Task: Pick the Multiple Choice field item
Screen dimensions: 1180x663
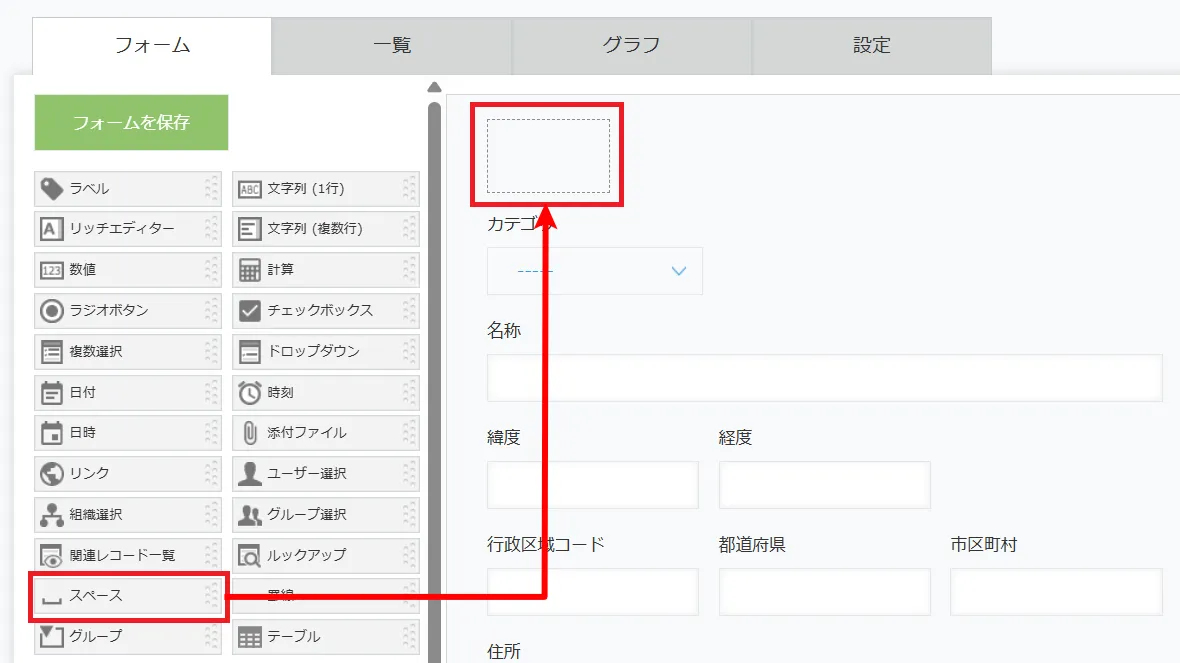Action: coord(127,352)
